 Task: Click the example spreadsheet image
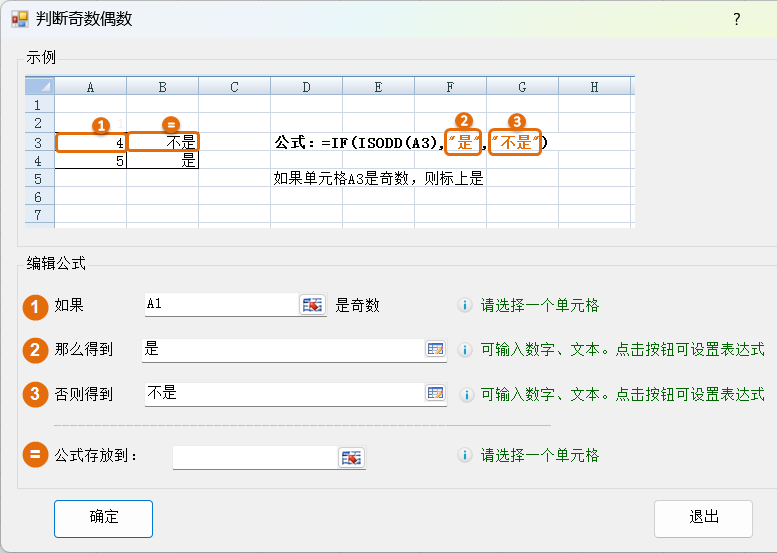[330, 152]
